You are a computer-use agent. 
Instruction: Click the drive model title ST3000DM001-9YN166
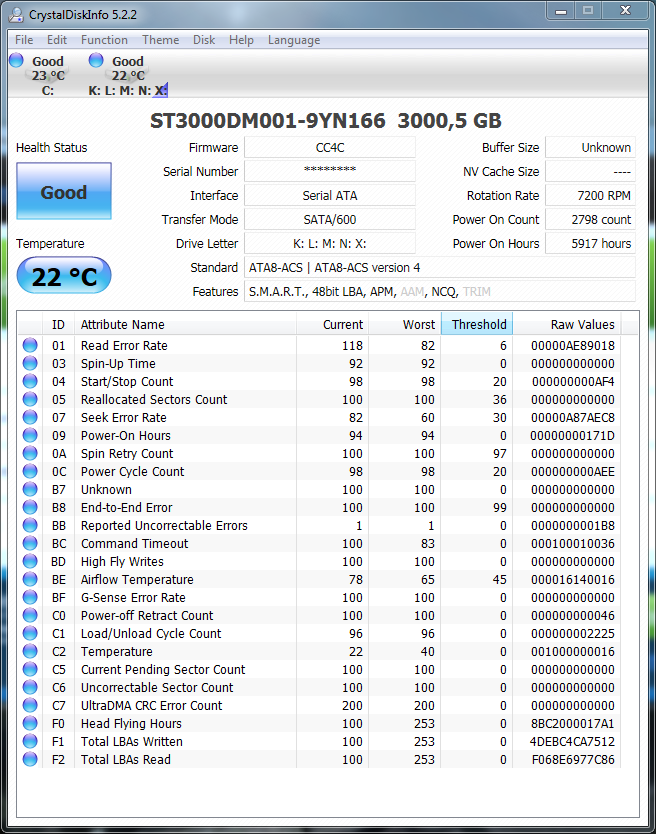click(x=268, y=121)
